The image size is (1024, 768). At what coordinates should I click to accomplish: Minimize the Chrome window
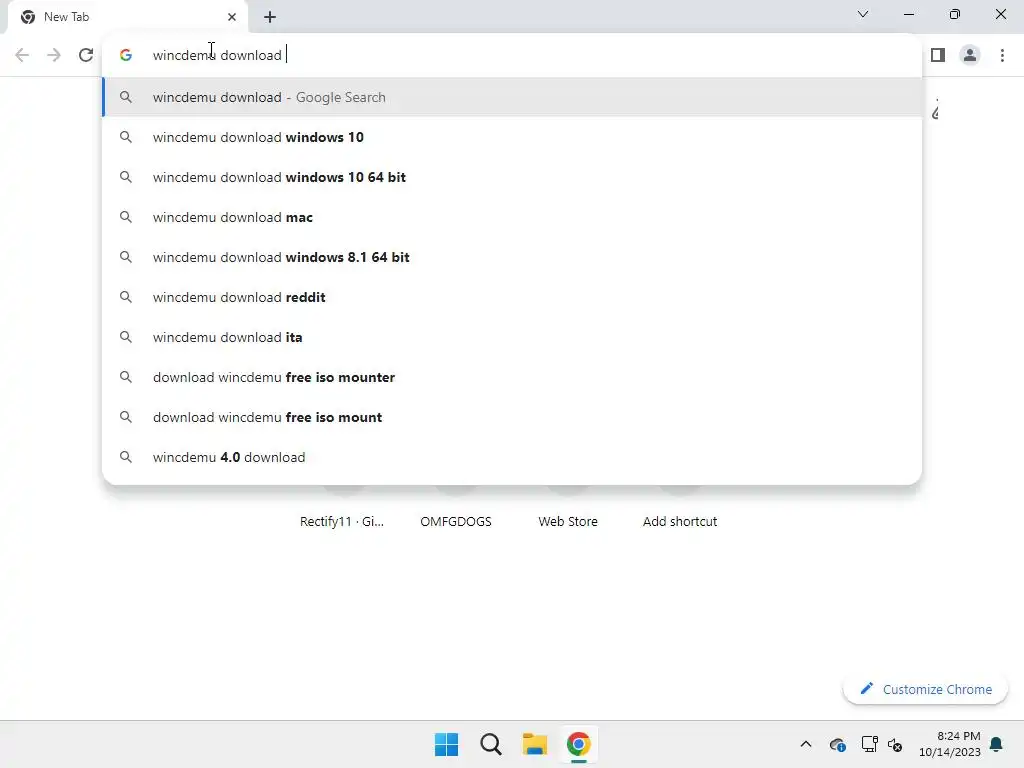[909, 14]
